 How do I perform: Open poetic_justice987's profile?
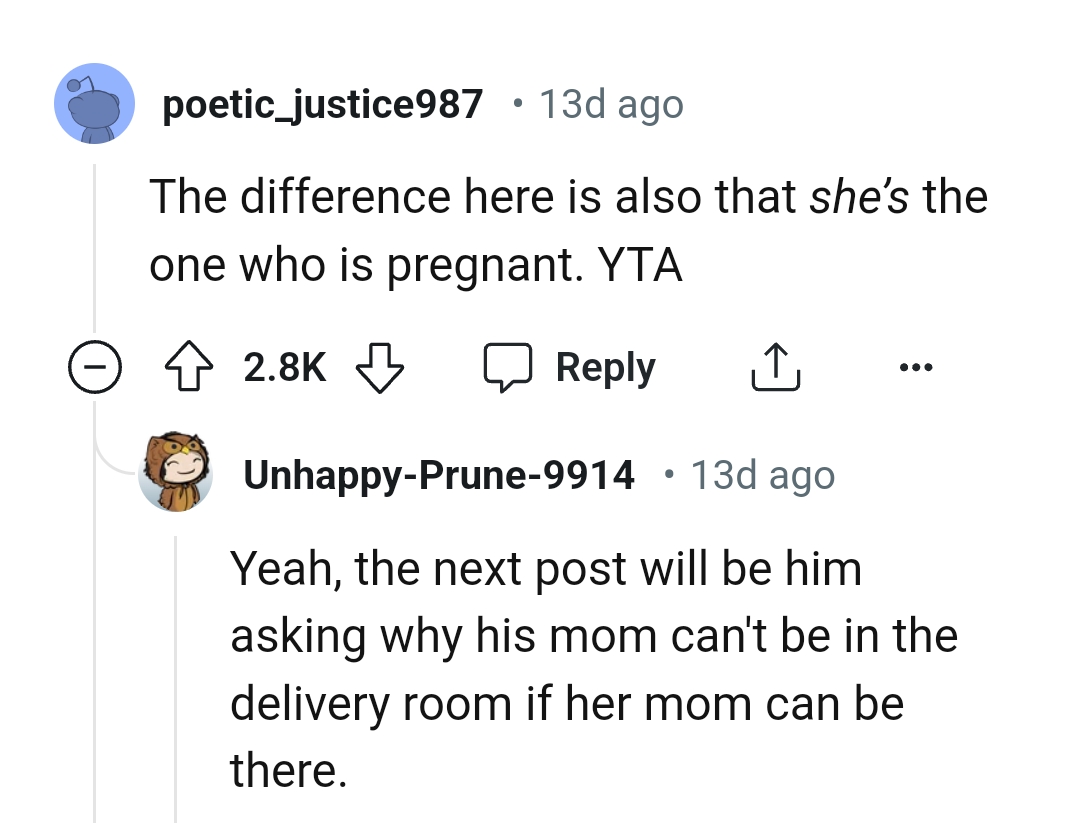pyautogui.click(x=322, y=103)
